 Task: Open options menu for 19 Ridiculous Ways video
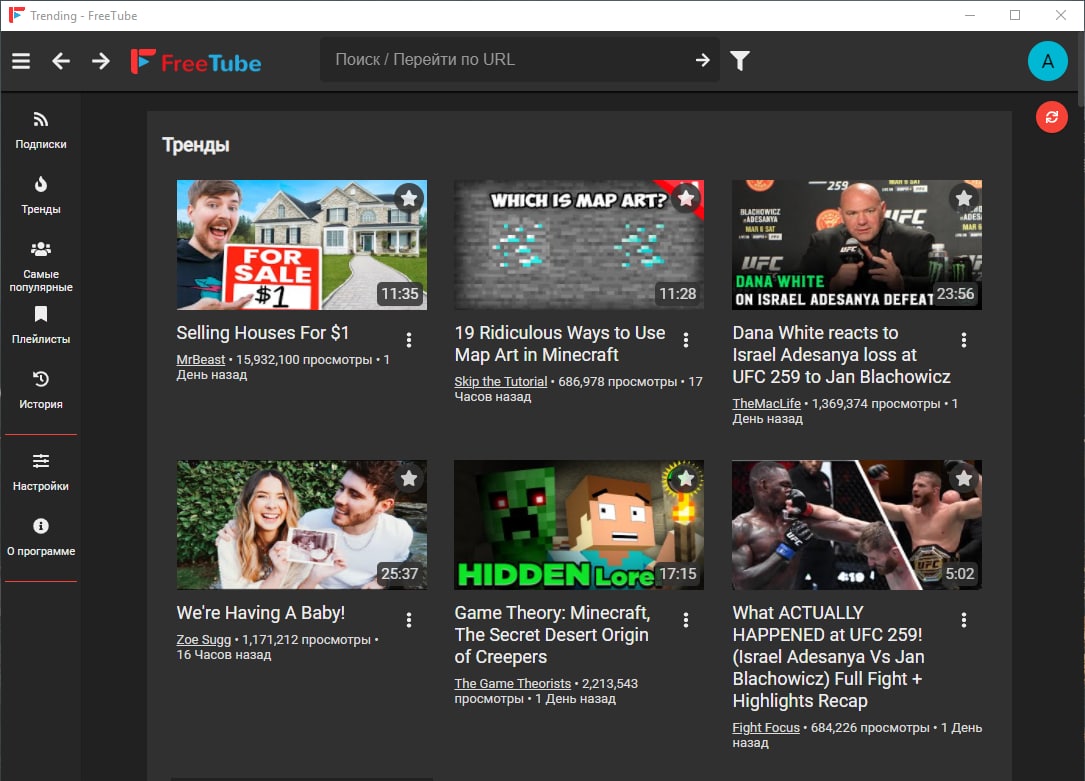(686, 340)
